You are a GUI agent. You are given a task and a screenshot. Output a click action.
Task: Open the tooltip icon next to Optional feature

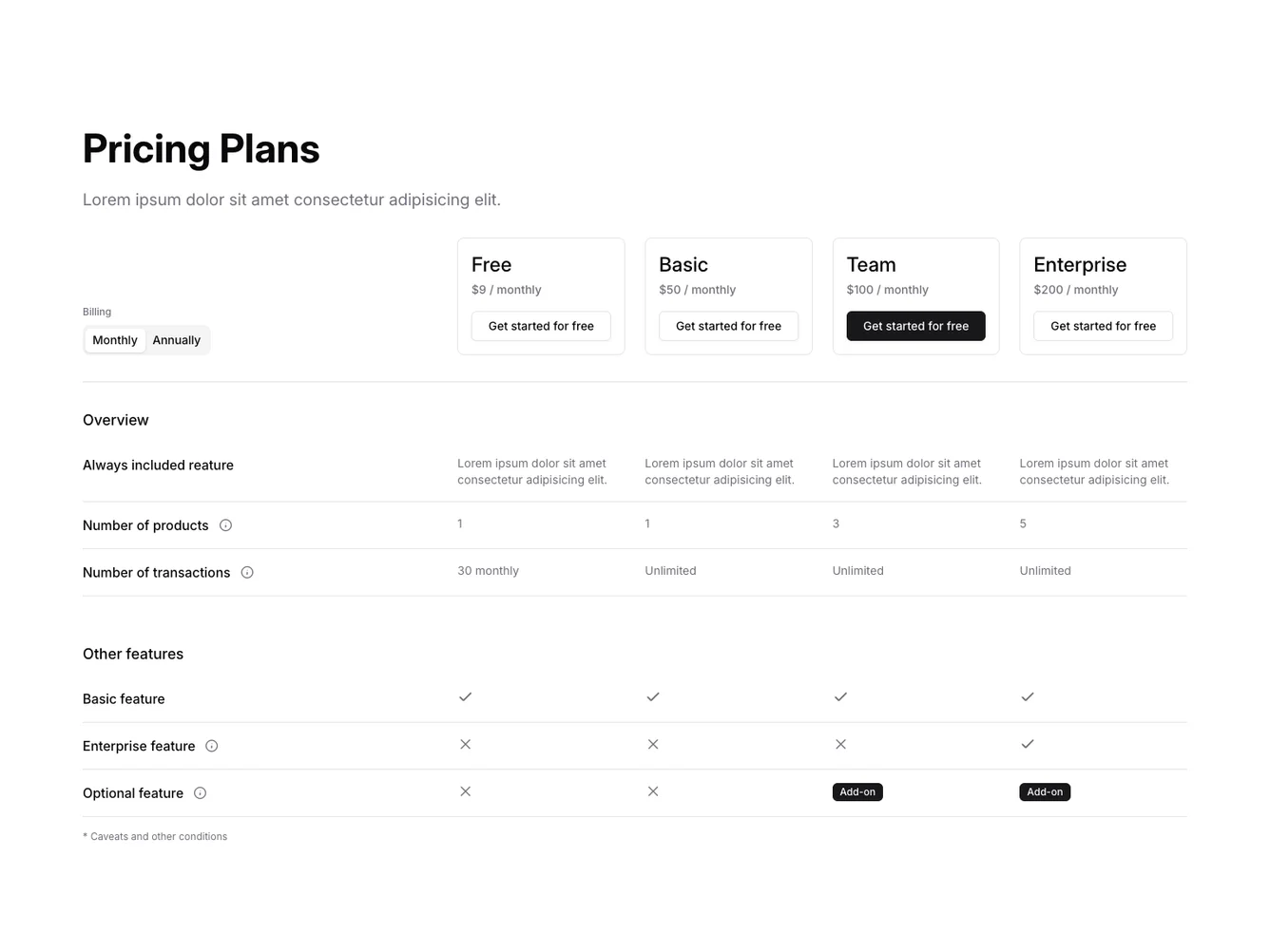click(x=200, y=792)
